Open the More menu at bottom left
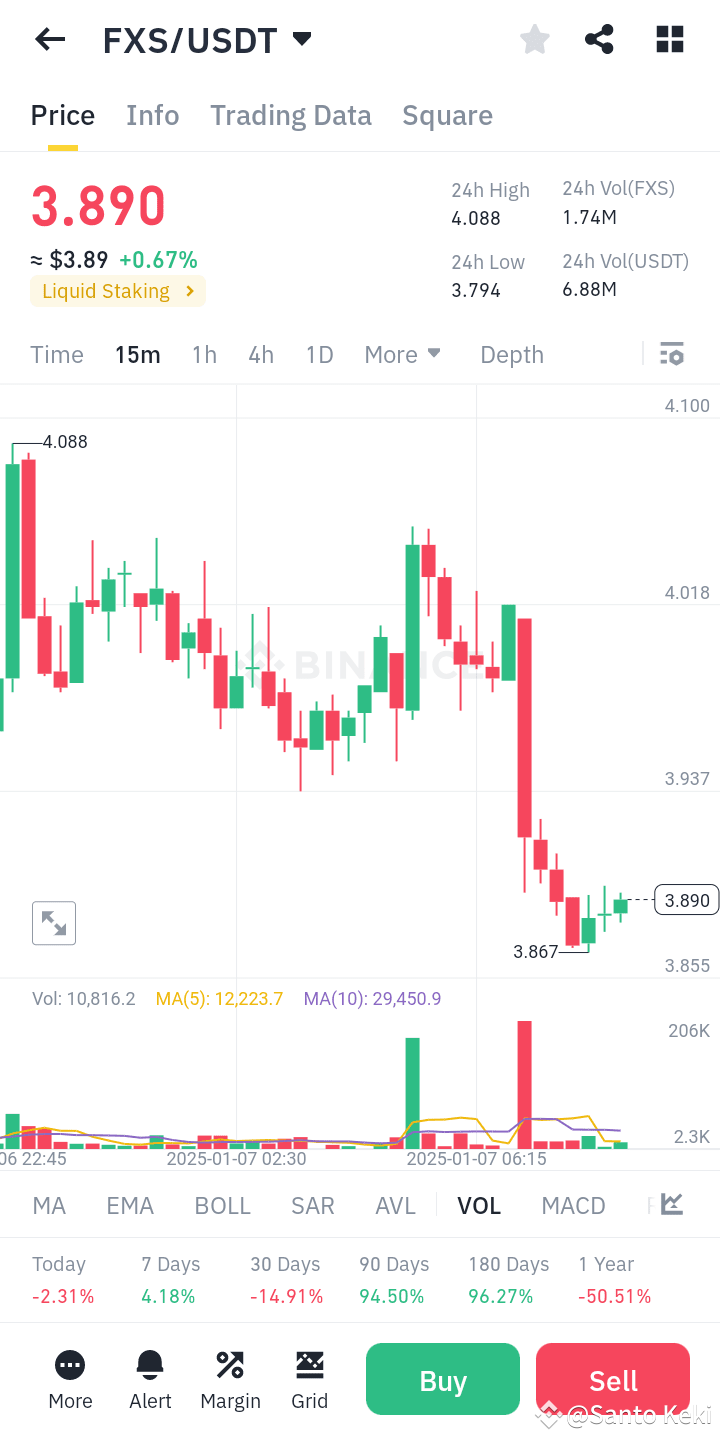Viewport: 720px width, 1438px height. [69, 1379]
